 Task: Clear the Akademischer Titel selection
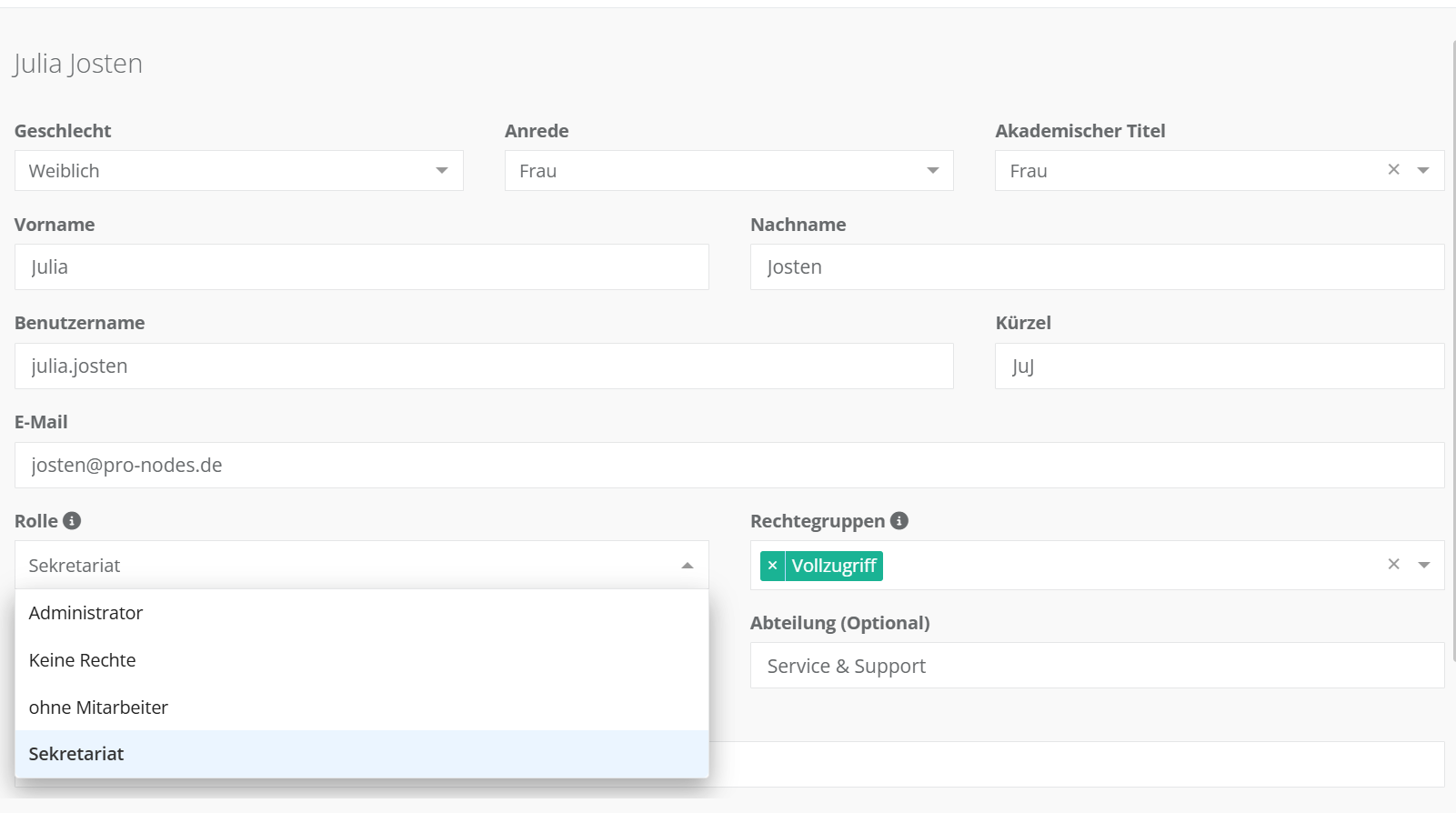(x=1393, y=170)
